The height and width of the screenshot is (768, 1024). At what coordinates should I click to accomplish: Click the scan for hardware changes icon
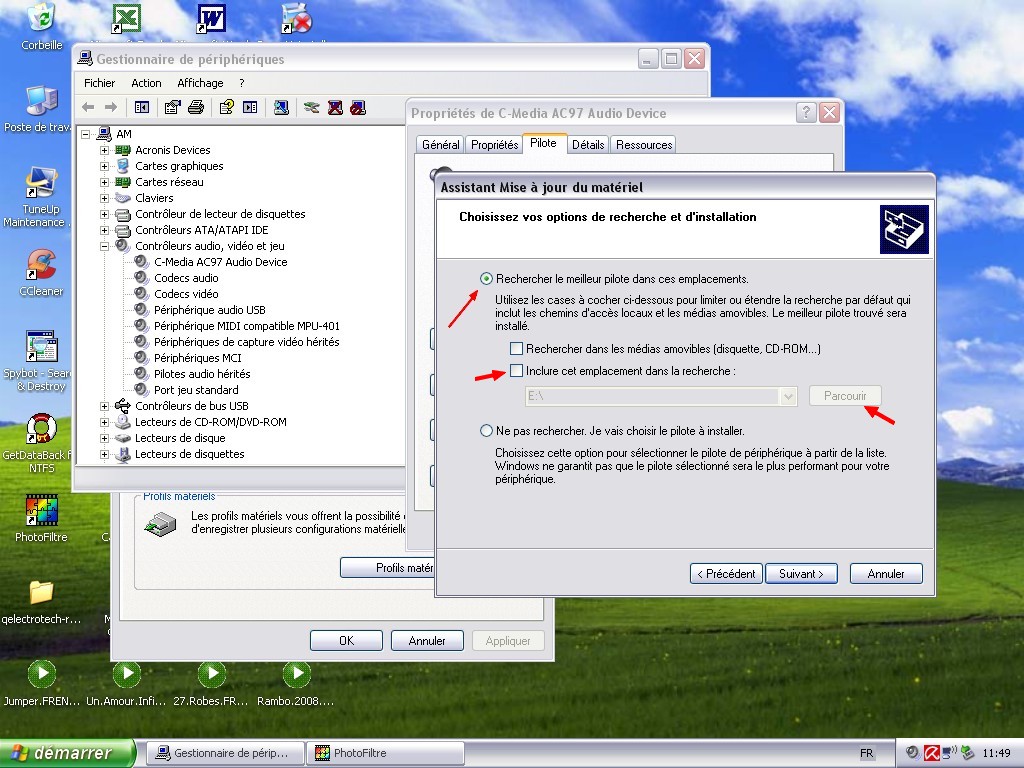[x=282, y=107]
